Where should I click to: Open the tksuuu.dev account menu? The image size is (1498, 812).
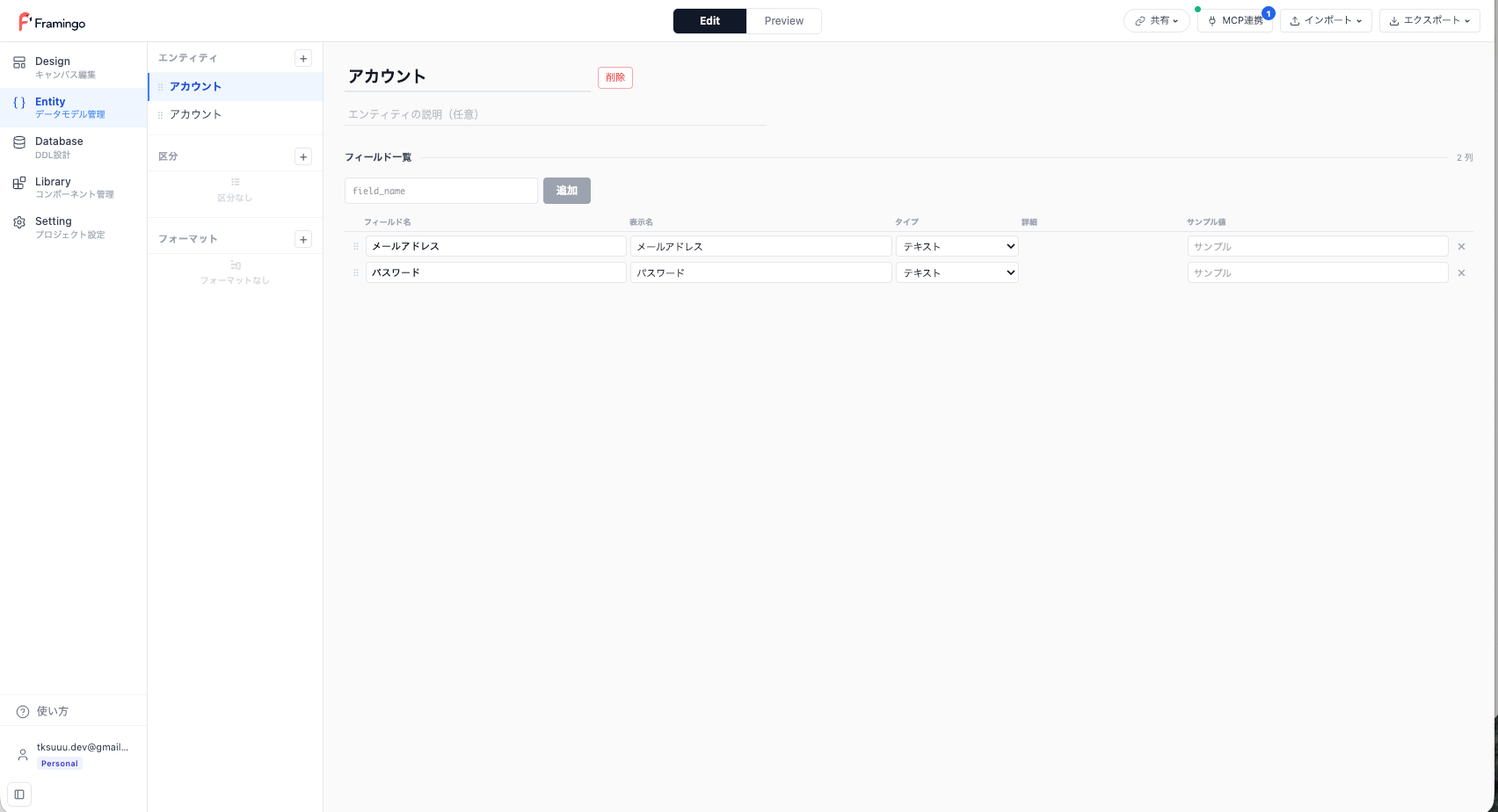click(x=73, y=755)
